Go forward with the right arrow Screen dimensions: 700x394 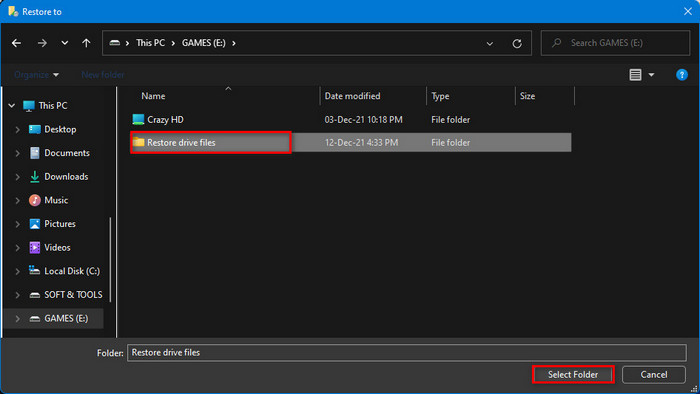tap(42, 43)
